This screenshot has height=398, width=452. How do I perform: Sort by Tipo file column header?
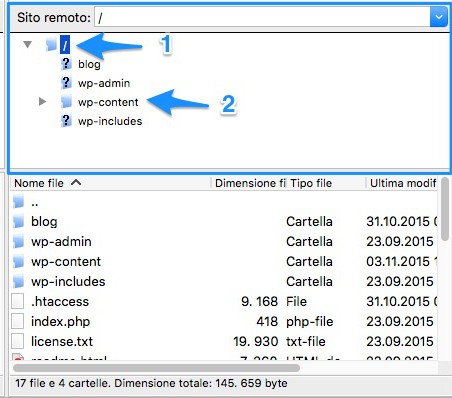(x=311, y=183)
